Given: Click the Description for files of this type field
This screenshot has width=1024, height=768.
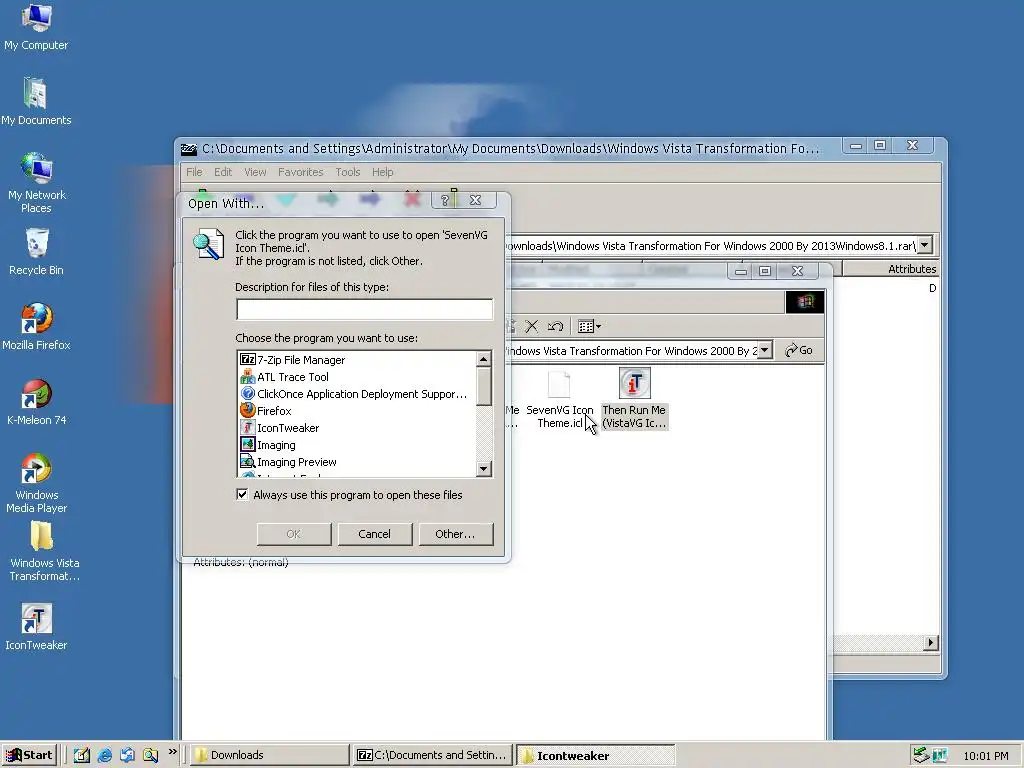Looking at the screenshot, I should [x=364, y=309].
